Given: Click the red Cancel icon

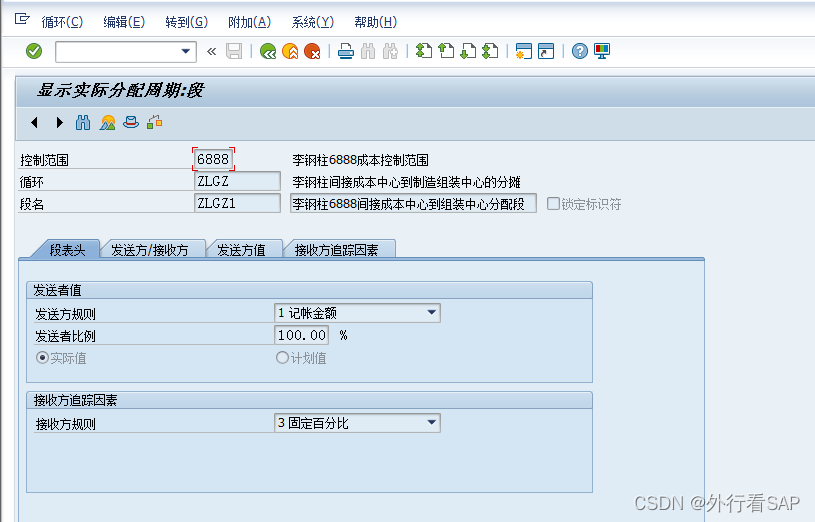Looking at the screenshot, I should pos(312,51).
